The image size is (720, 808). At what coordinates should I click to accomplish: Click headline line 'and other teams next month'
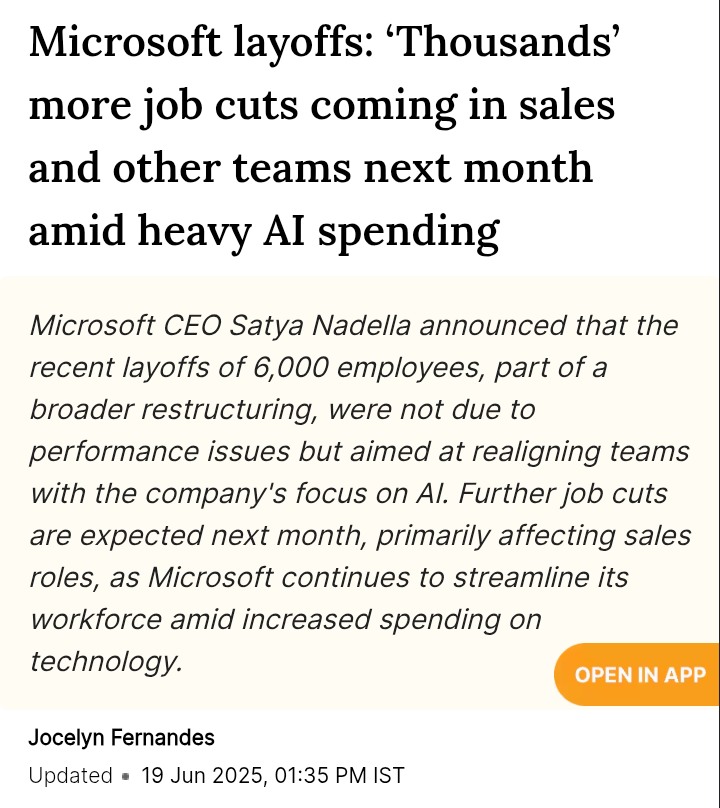click(311, 168)
